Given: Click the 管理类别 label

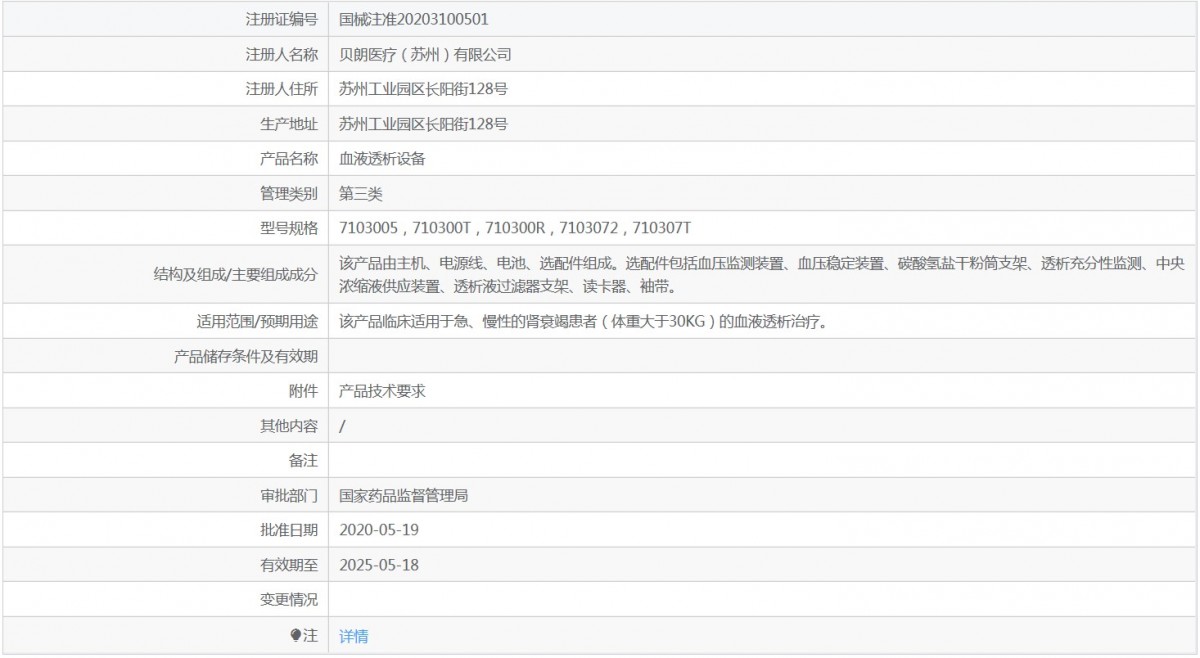Looking at the screenshot, I should (289, 193).
